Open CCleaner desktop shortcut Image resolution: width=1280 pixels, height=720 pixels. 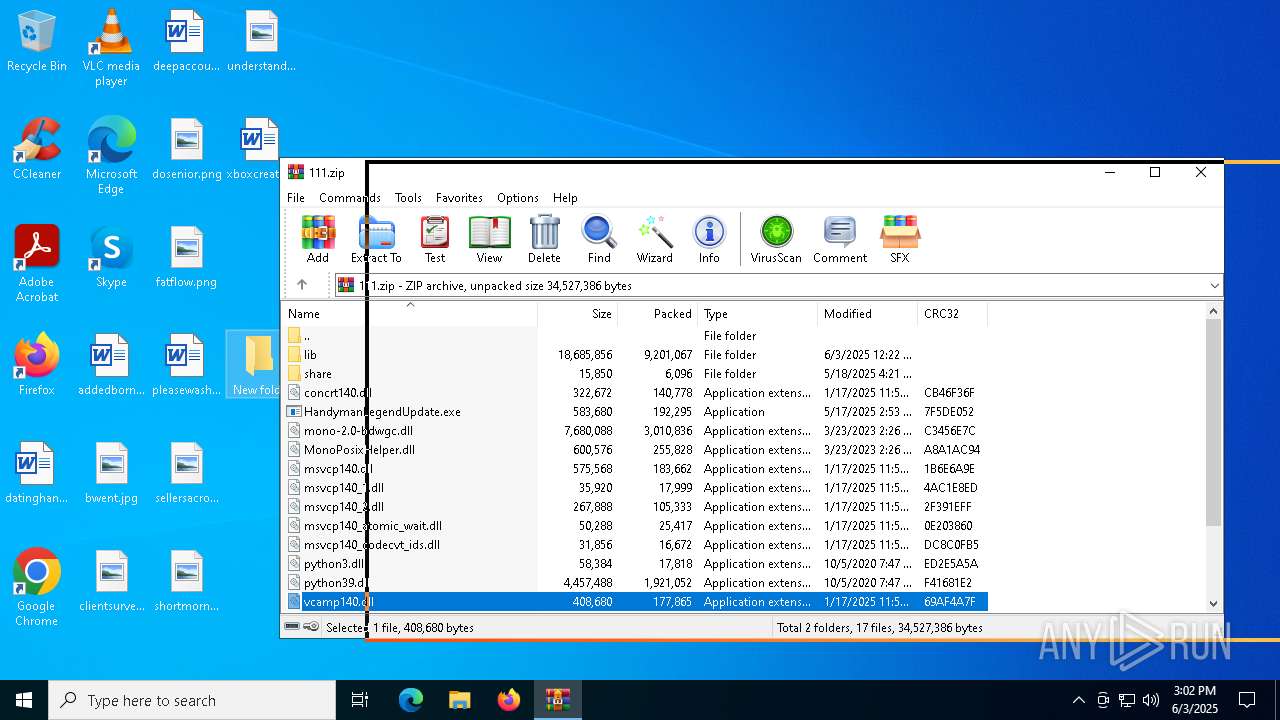[37, 150]
